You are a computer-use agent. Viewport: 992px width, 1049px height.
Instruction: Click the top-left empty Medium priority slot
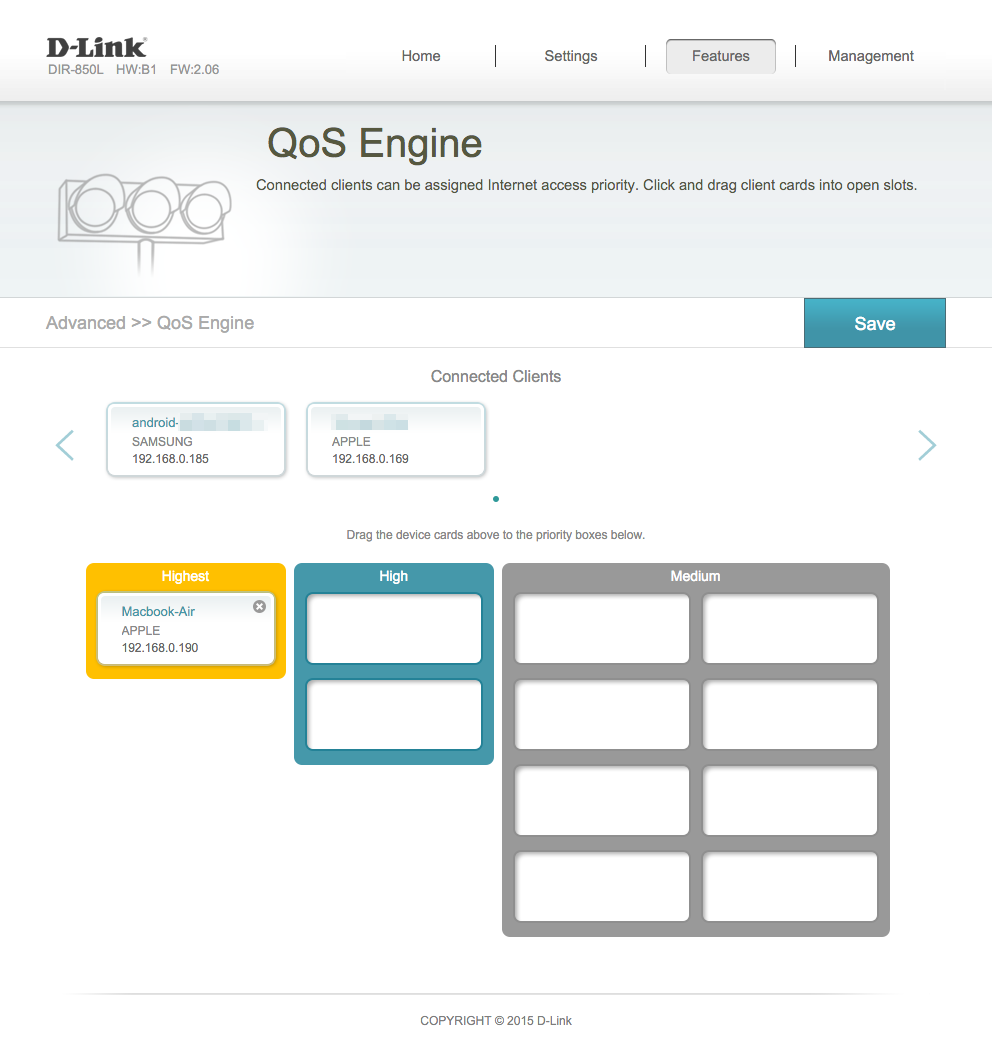602,629
